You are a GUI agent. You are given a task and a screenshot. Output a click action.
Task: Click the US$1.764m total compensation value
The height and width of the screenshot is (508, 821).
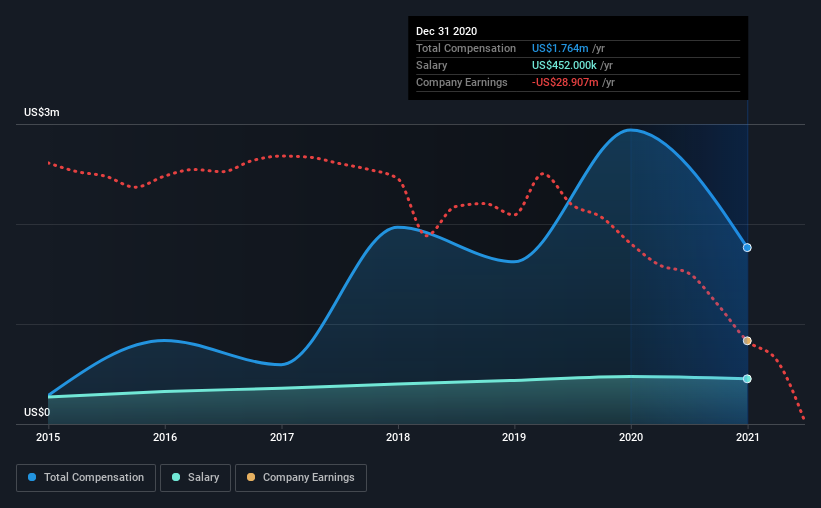pos(560,48)
